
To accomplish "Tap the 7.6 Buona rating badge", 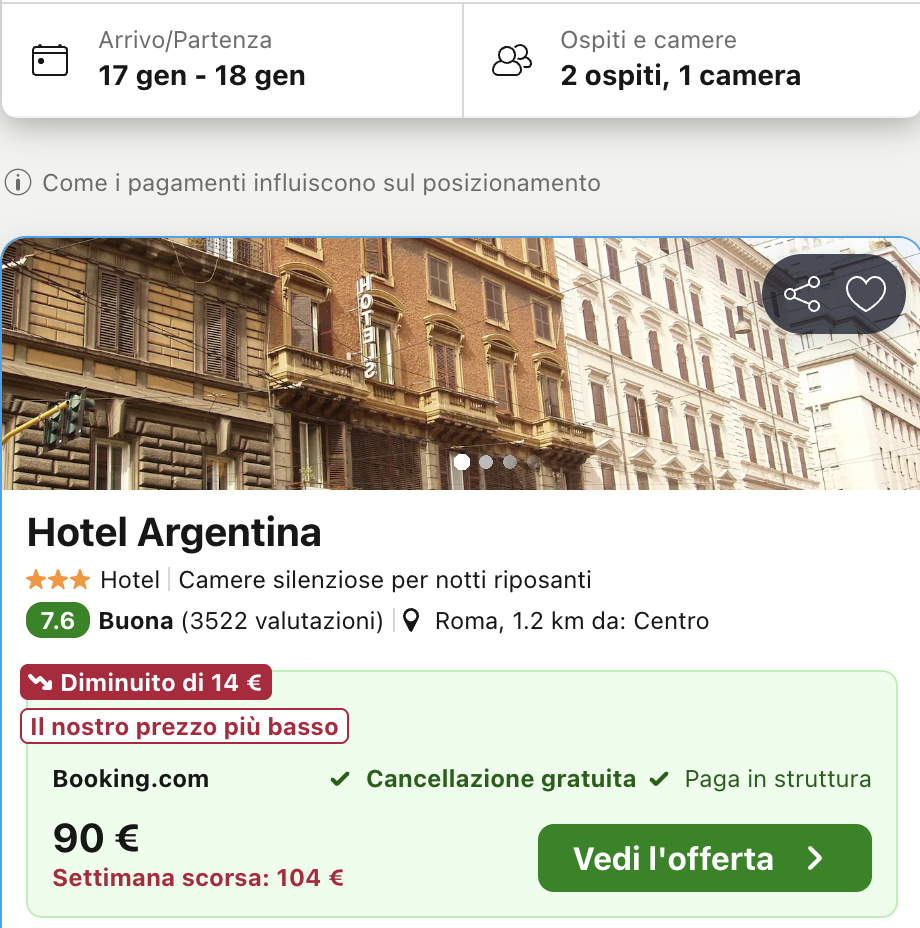I will pos(56,621).
